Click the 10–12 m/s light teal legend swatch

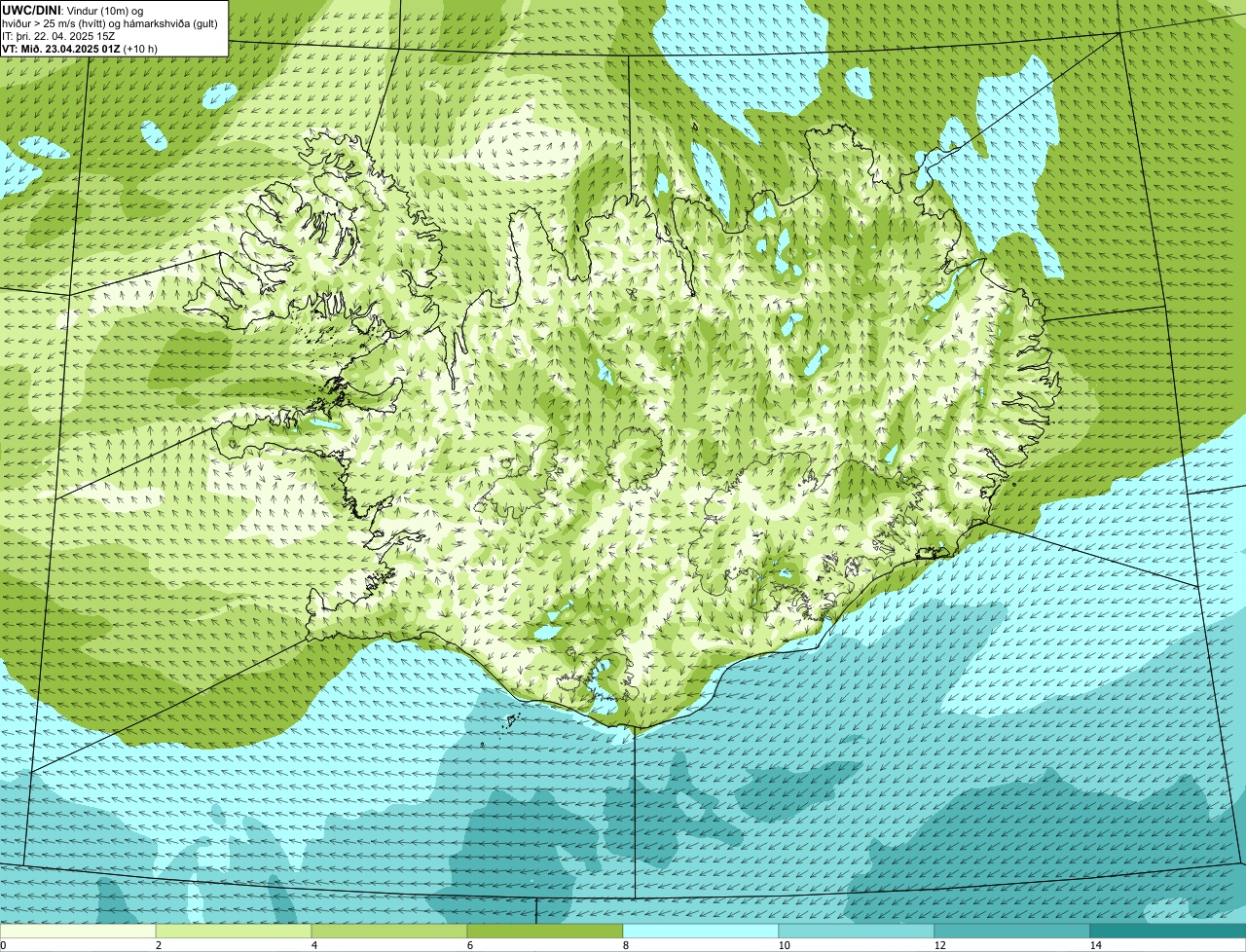coord(857,932)
